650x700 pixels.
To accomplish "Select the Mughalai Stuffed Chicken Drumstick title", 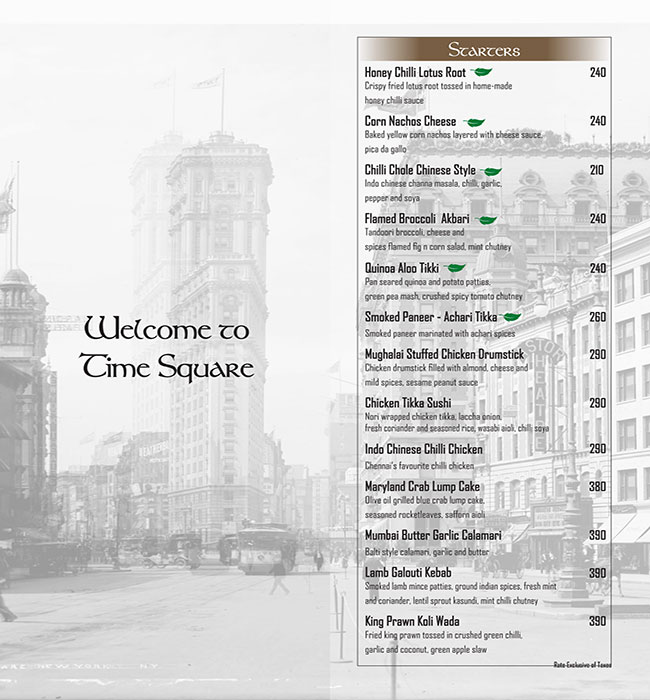I will point(444,355).
